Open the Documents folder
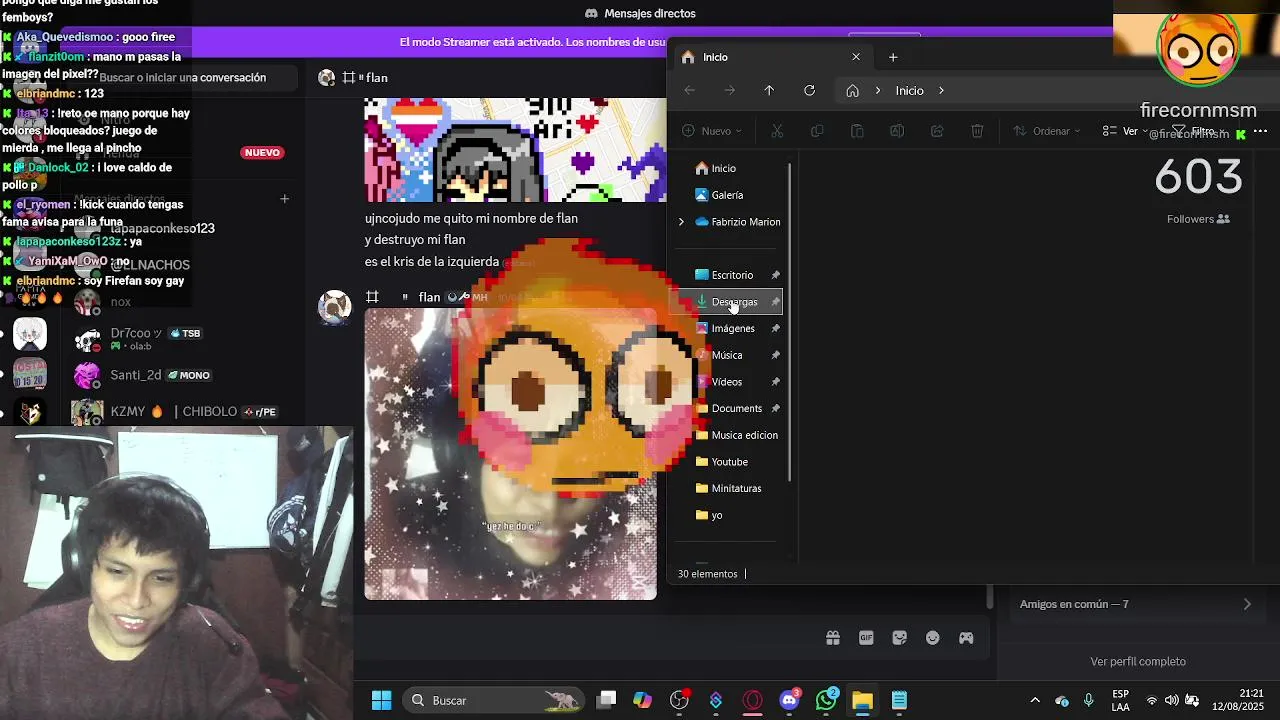The height and width of the screenshot is (720, 1280). click(737, 408)
